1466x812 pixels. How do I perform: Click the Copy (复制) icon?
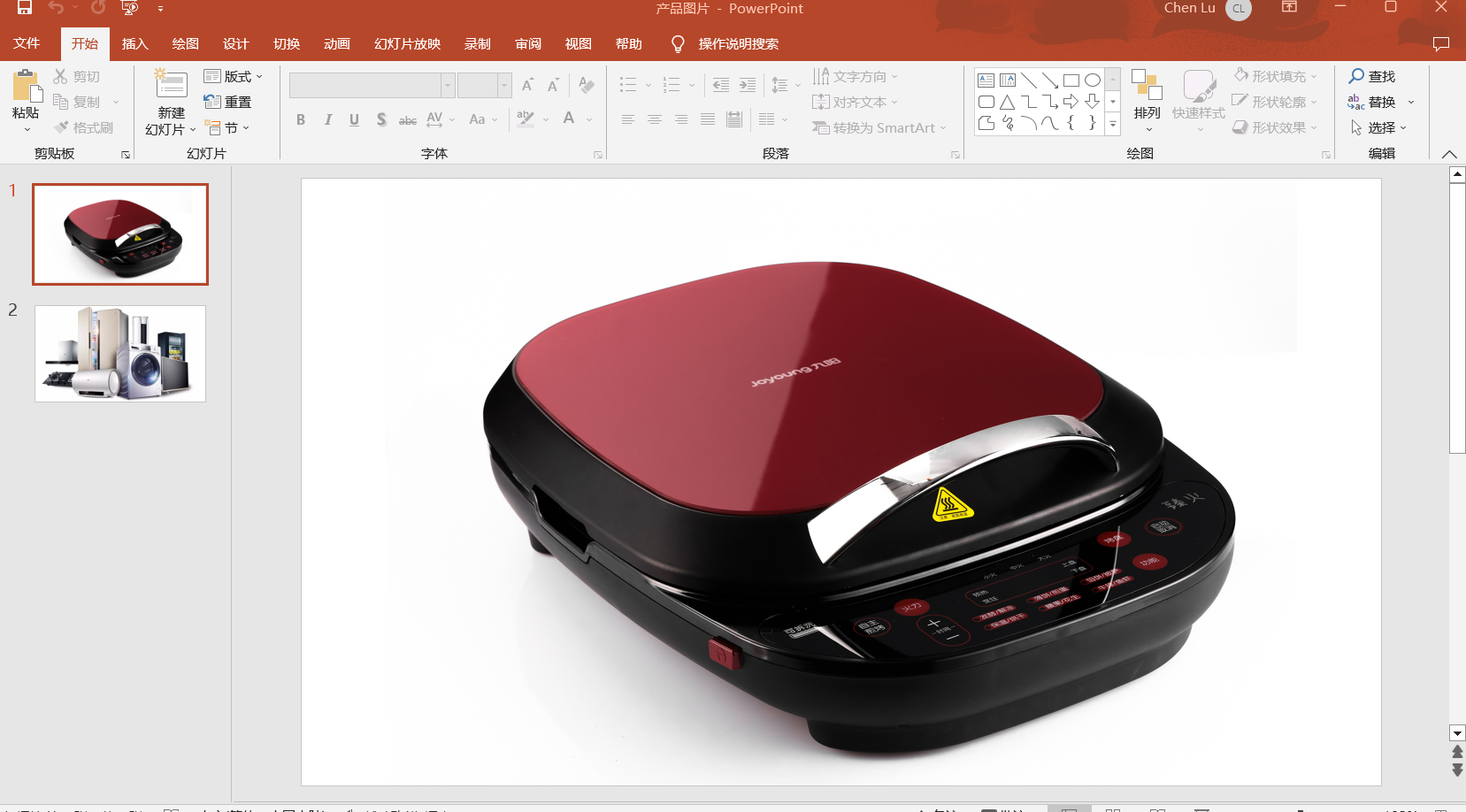[60, 102]
